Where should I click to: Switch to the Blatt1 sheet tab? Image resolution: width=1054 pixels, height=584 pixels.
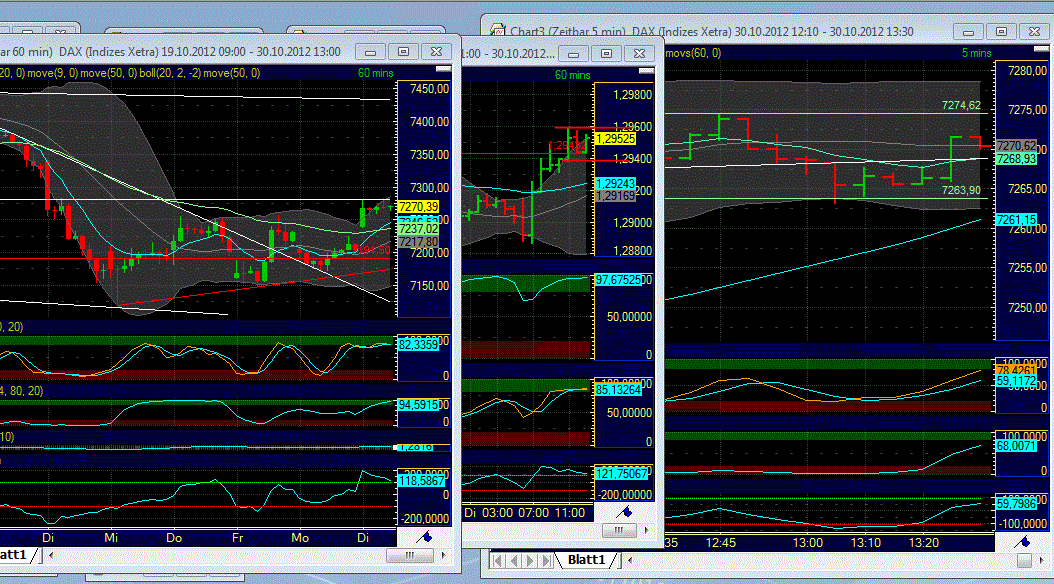(x=586, y=561)
